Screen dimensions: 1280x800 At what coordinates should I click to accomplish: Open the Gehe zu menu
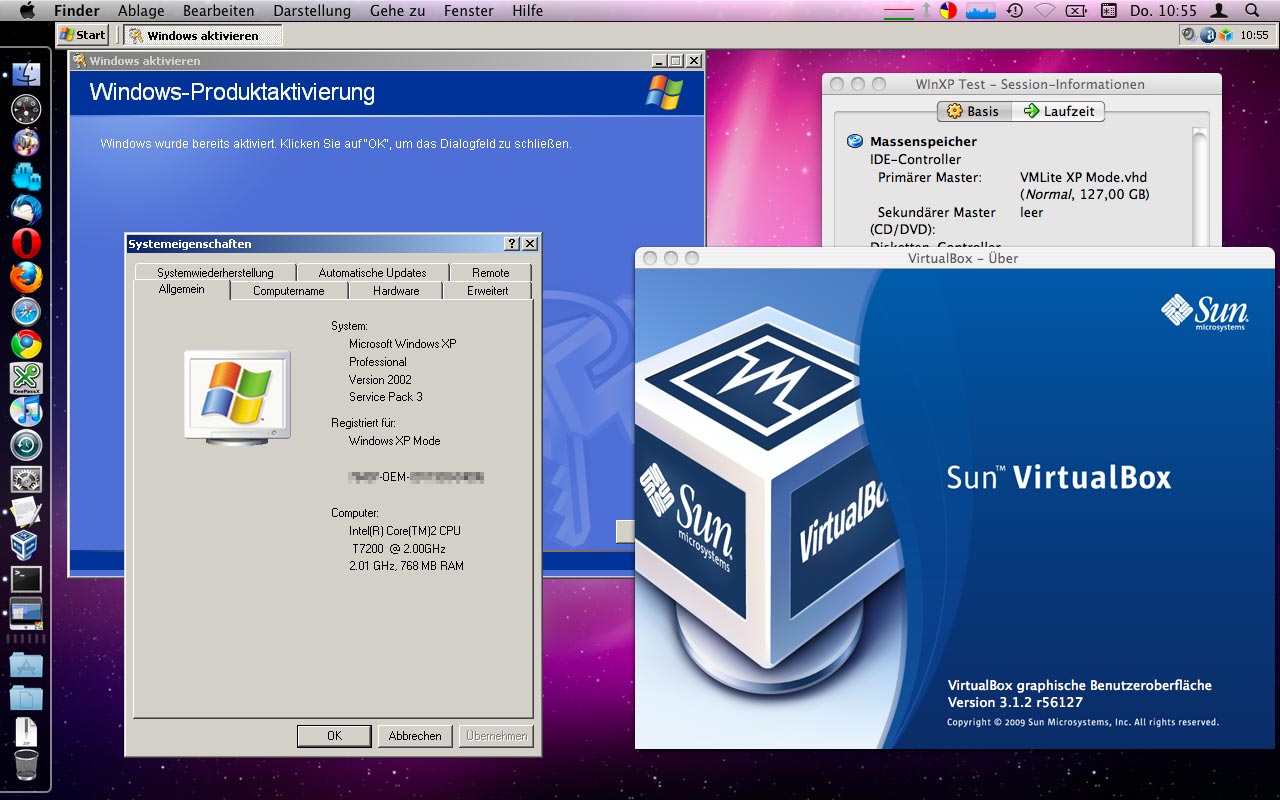tap(397, 11)
